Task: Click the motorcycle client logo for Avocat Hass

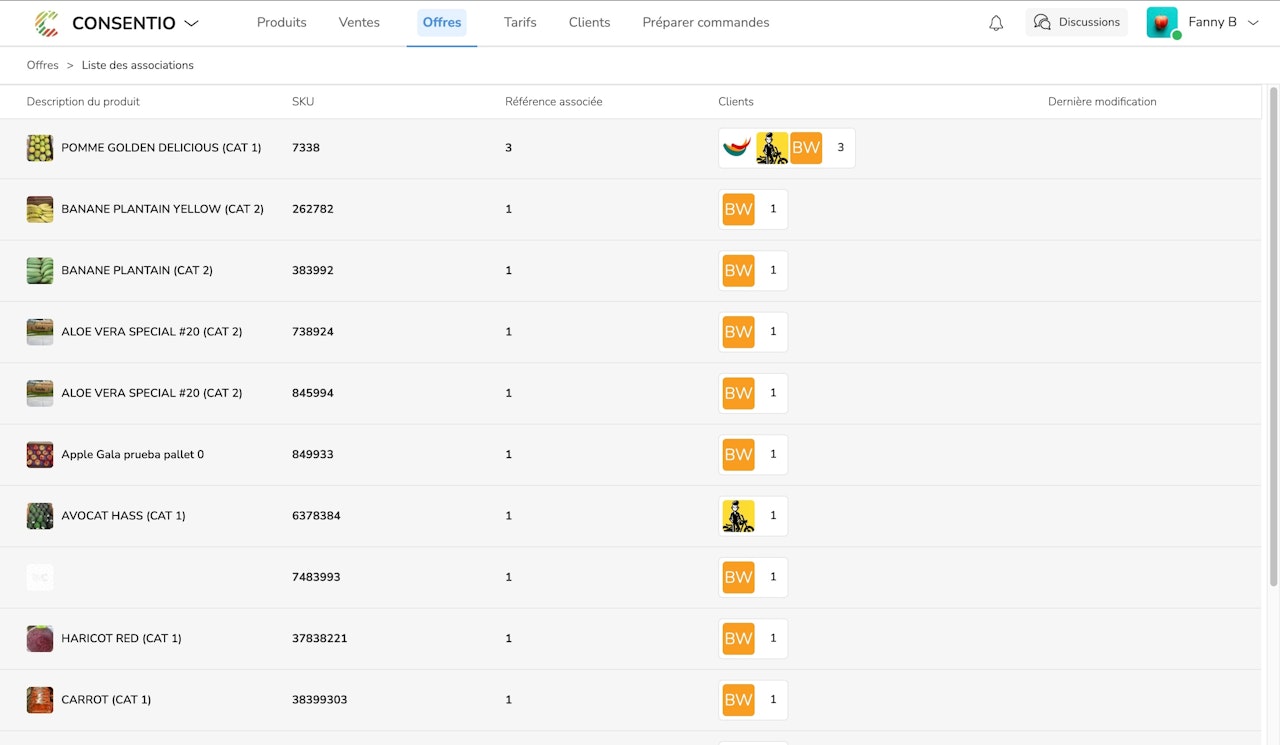Action: click(x=738, y=516)
